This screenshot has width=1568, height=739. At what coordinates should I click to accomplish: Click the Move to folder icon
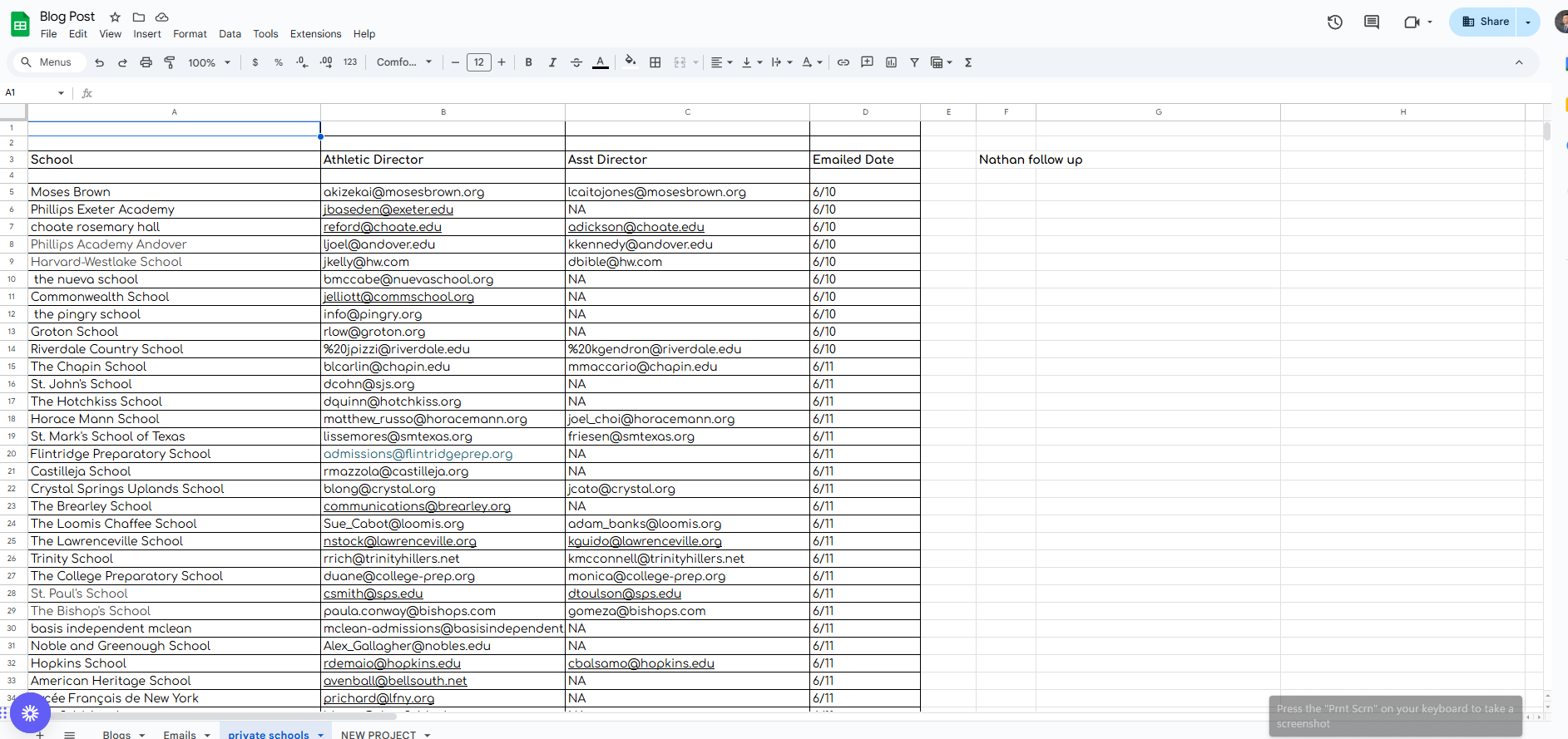tap(139, 17)
